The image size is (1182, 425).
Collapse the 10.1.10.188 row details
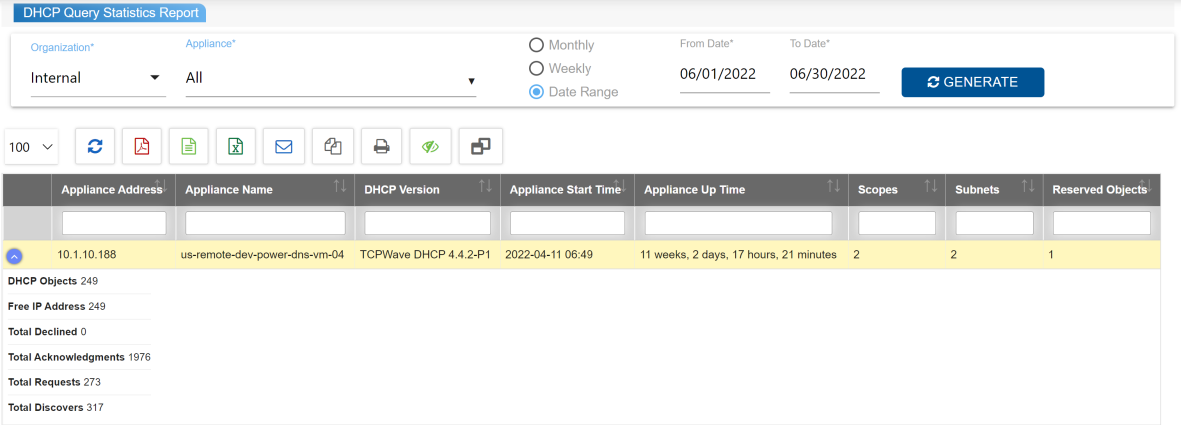15,255
